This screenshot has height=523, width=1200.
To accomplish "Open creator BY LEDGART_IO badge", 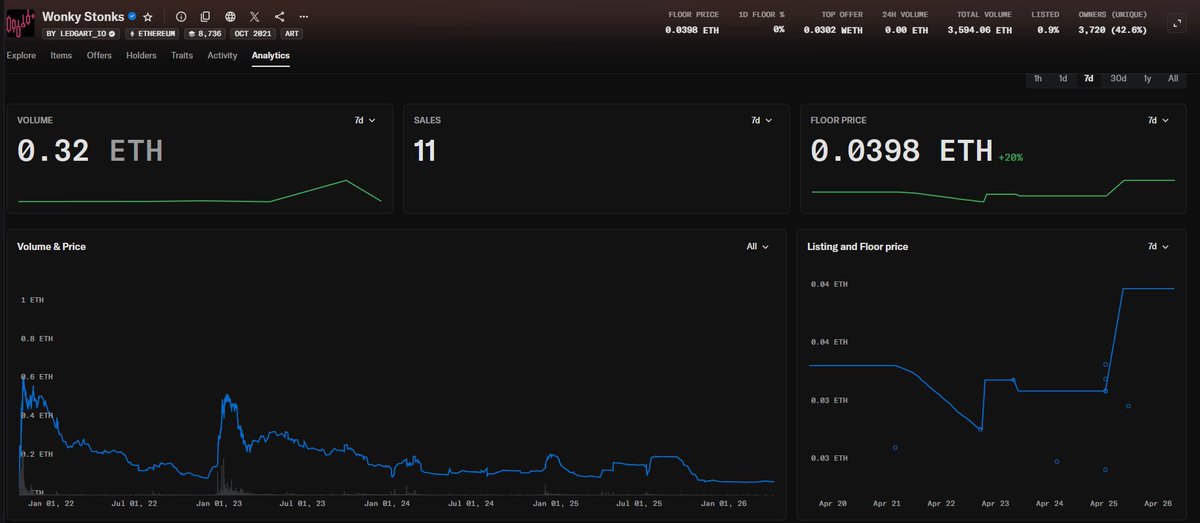I will 82,33.
